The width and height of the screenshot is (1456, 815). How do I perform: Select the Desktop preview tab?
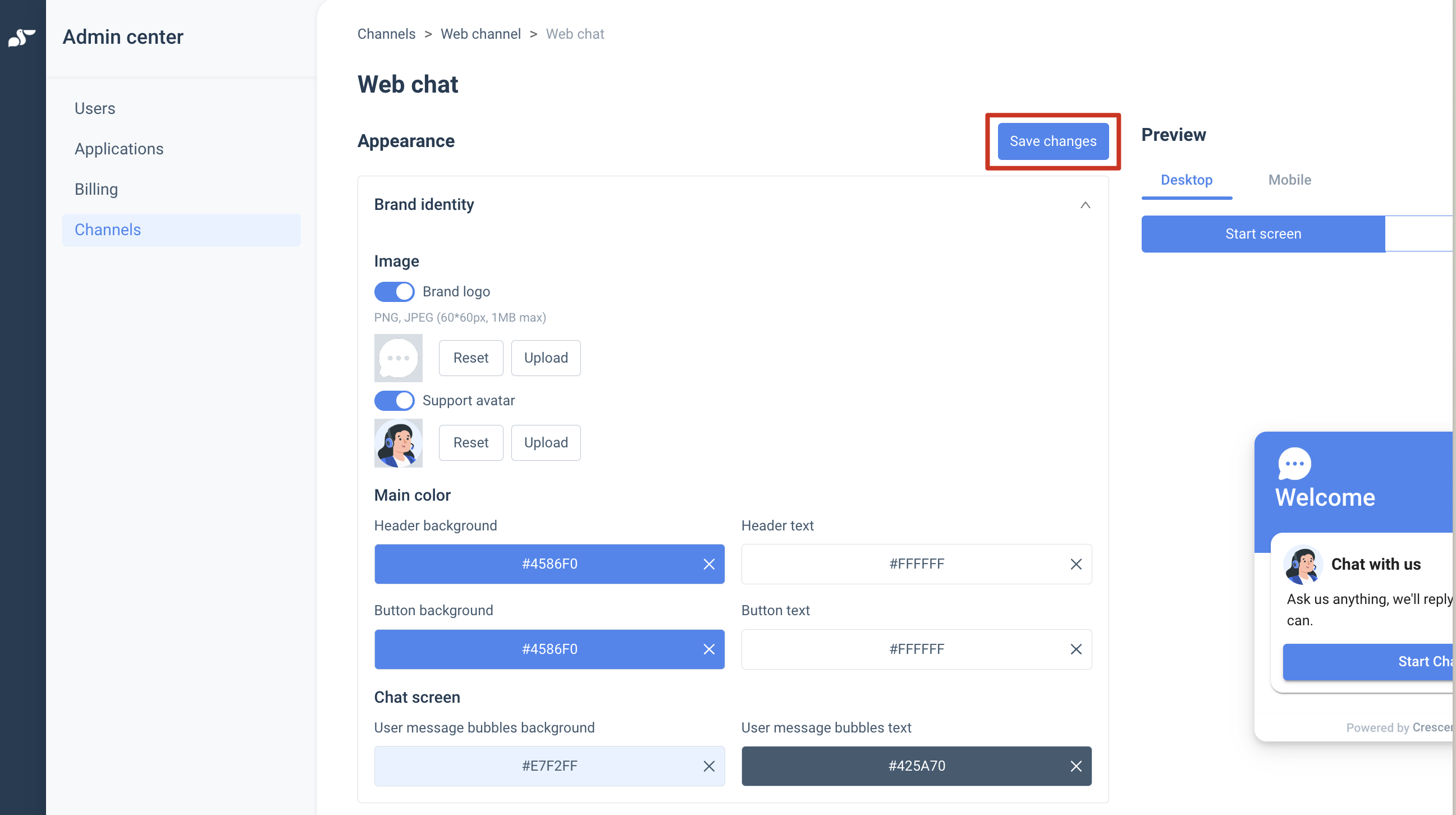[x=1187, y=180]
